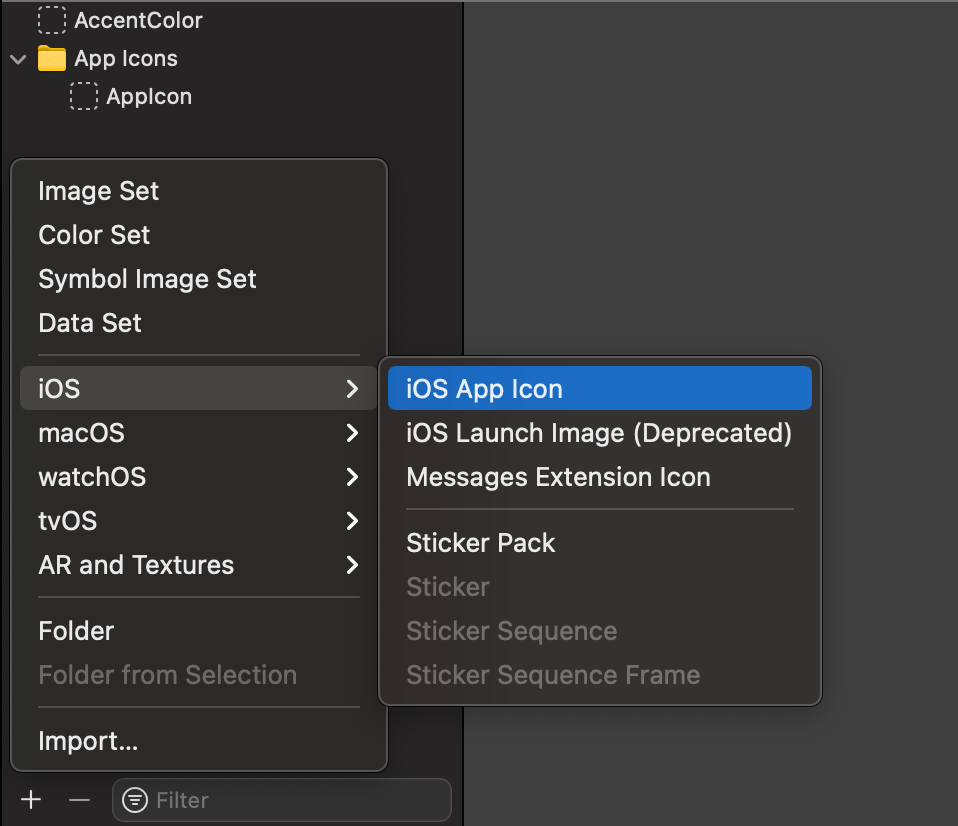
Task: Select the AppIcon asset row
Action: [x=232, y=97]
